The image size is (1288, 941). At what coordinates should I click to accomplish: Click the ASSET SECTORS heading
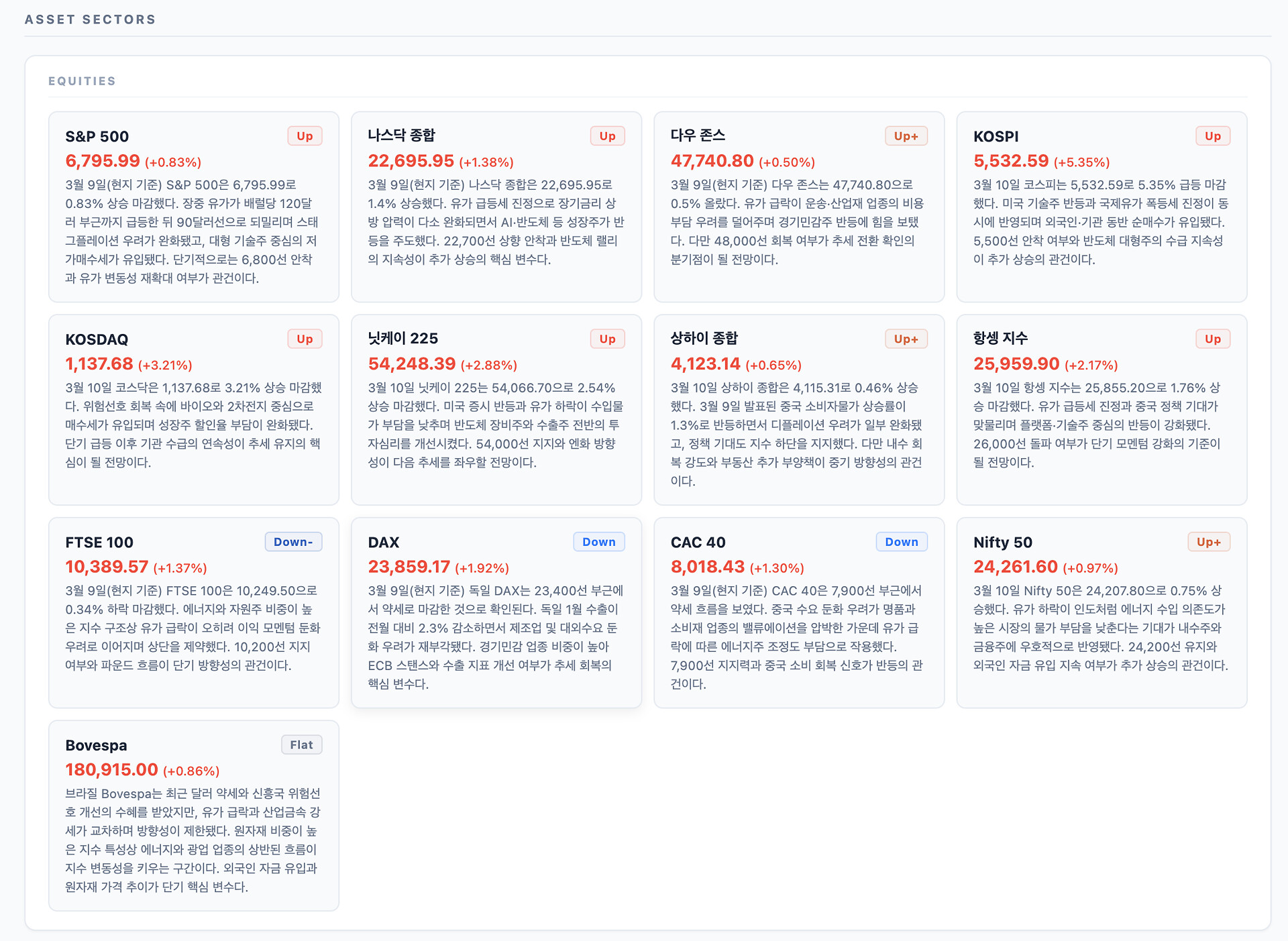tap(90, 19)
